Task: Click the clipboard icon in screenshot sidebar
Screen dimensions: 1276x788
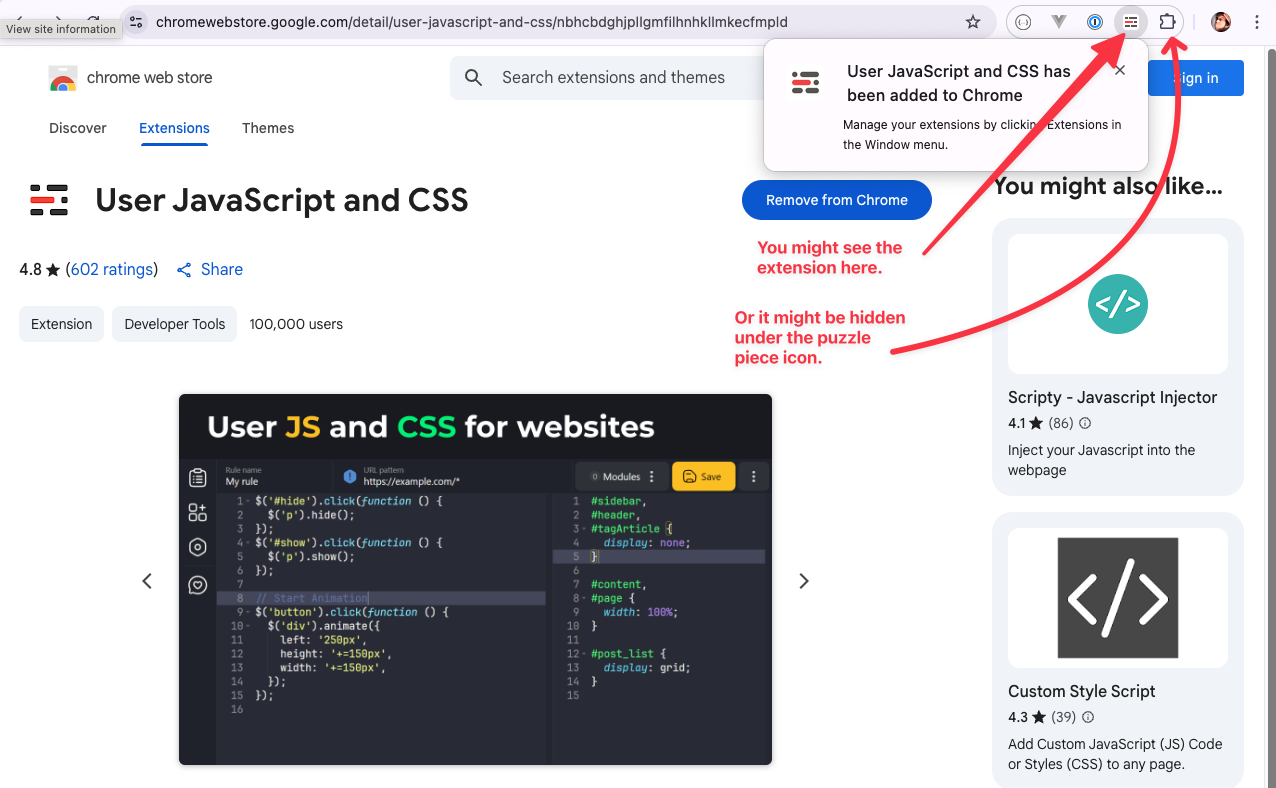Action: tap(198, 478)
